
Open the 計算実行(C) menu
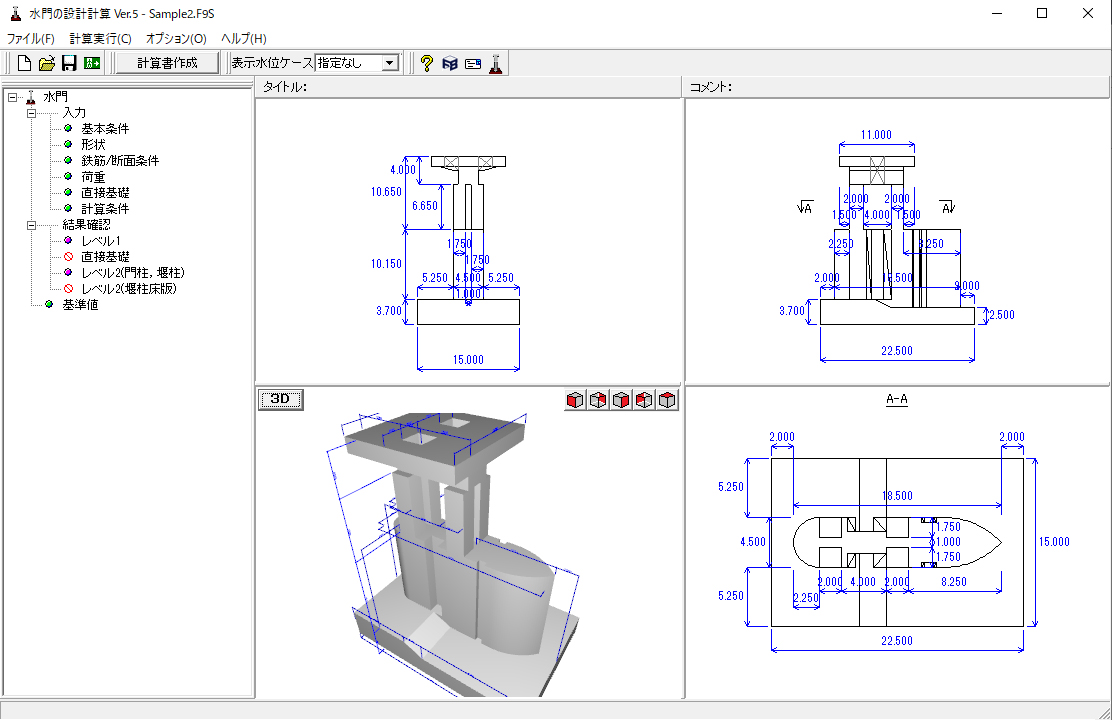100,38
